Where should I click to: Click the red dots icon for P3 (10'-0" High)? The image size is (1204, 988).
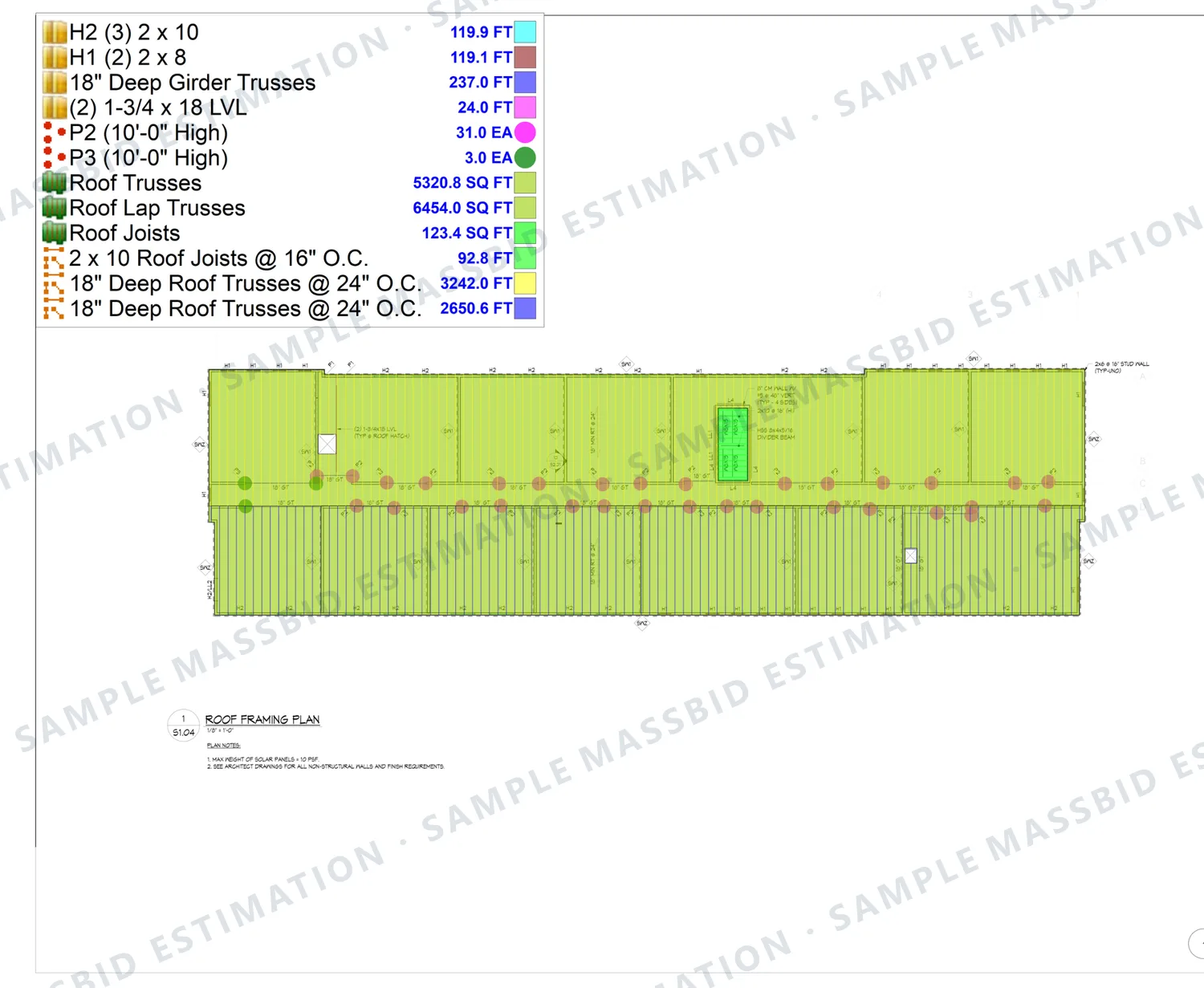(x=54, y=157)
